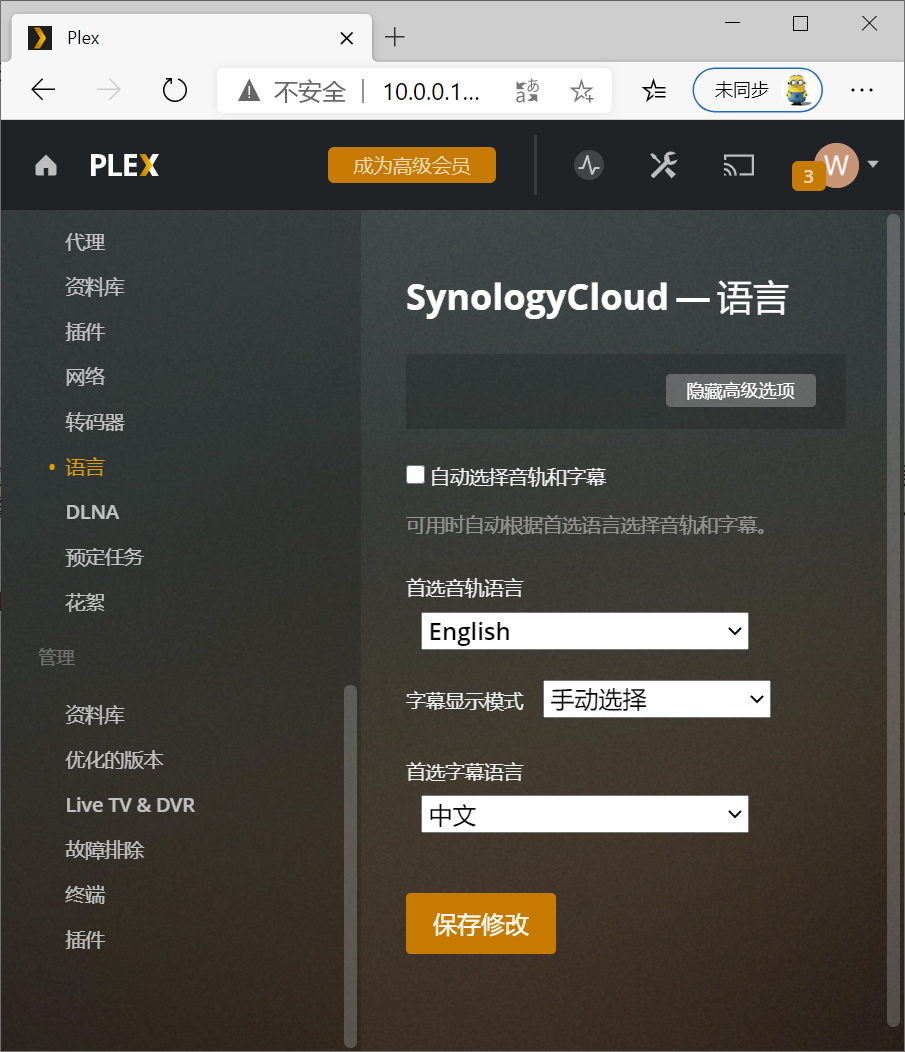Open 花絮 settings
This screenshot has height=1052, width=905.
pos(85,602)
